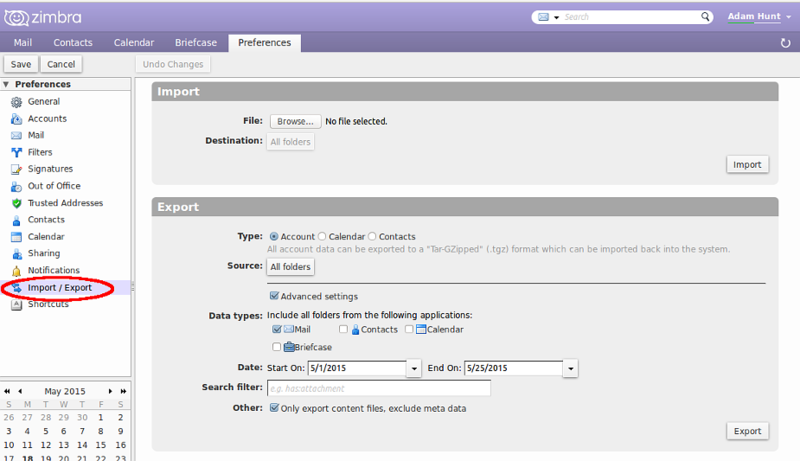This screenshot has width=800, height=461.
Task: Open General preferences gear icon
Action: tap(16, 102)
